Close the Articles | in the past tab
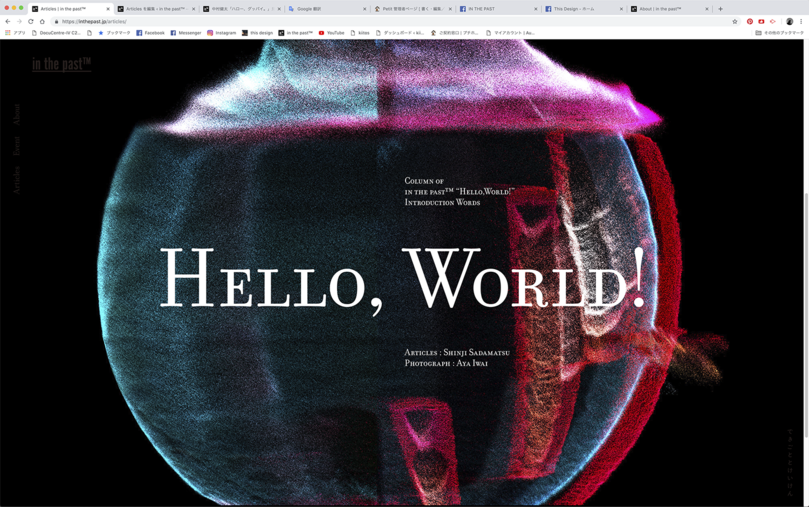 pos(108,9)
